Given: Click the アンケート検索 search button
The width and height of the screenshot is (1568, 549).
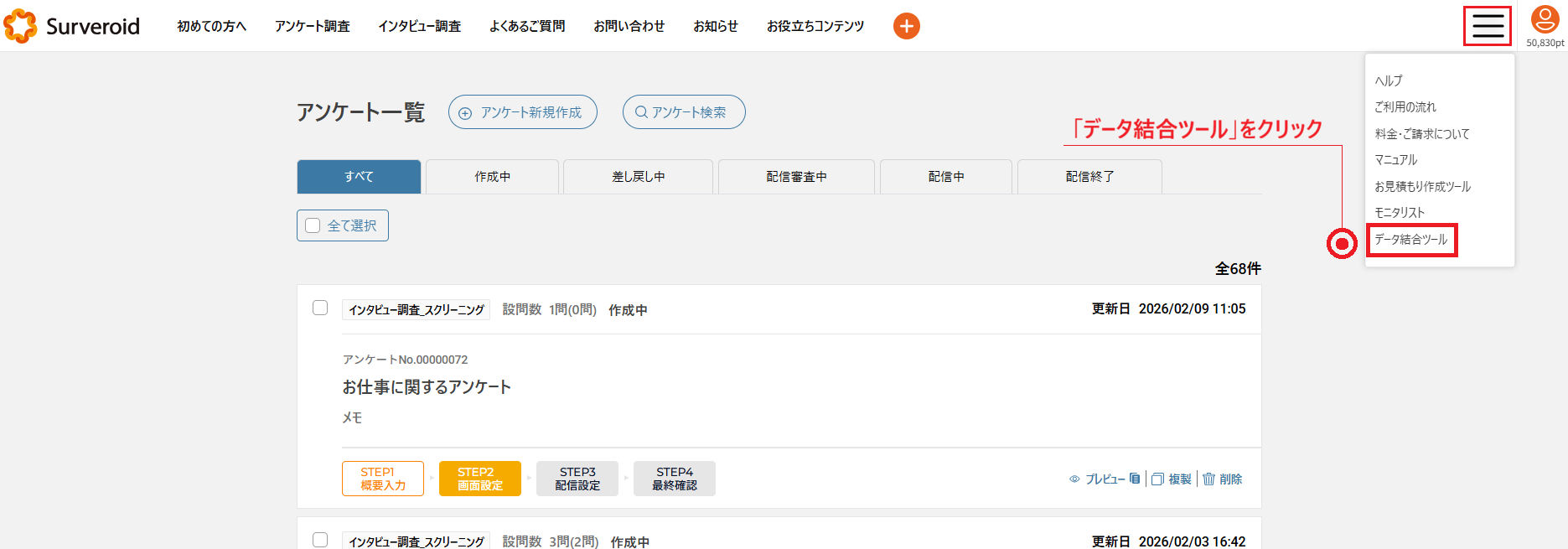Looking at the screenshot, I should pos(683,112).
